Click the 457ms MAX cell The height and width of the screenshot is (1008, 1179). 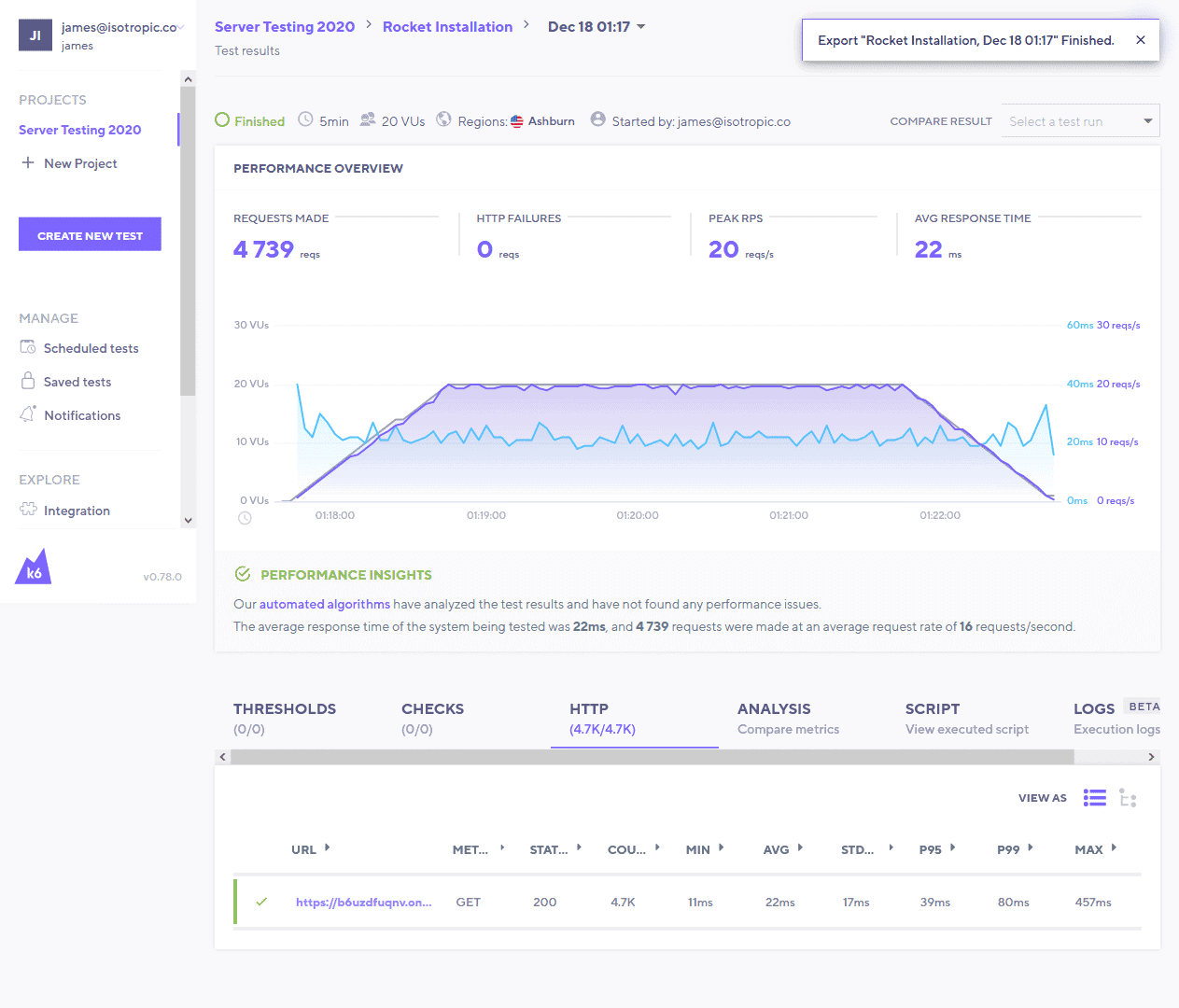click(1093, 903)
